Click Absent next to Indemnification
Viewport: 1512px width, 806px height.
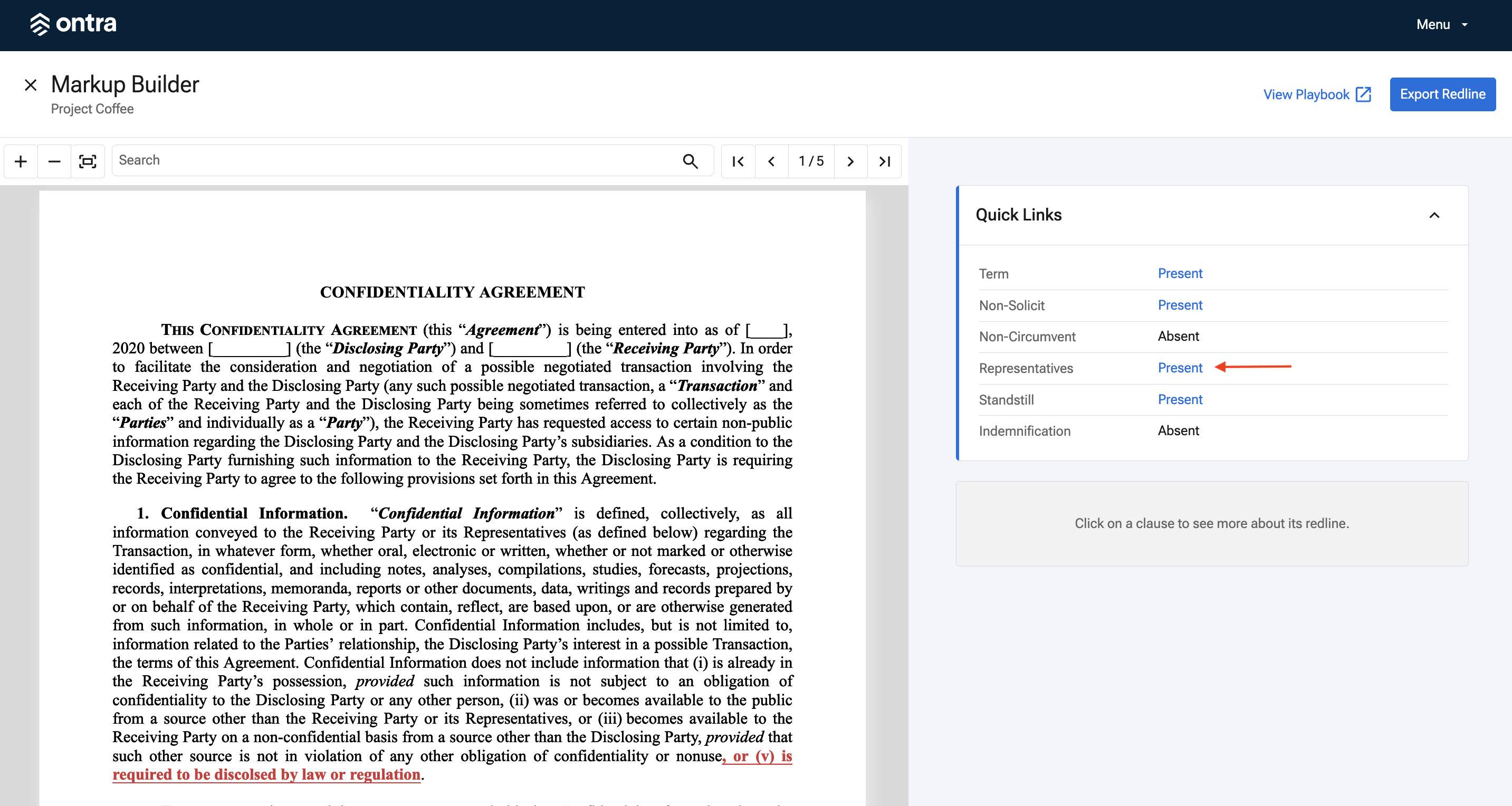pyautogui.click(x=1178, y=431)
